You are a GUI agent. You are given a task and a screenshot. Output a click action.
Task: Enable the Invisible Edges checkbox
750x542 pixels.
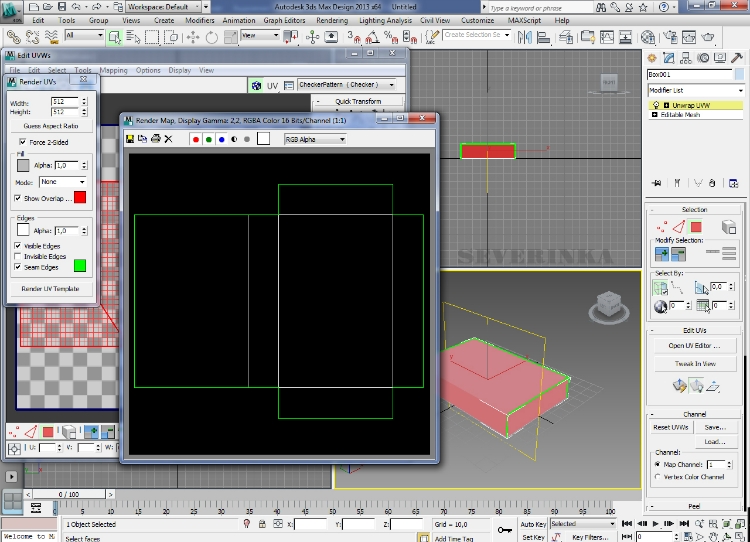click(x=18, y=256)
